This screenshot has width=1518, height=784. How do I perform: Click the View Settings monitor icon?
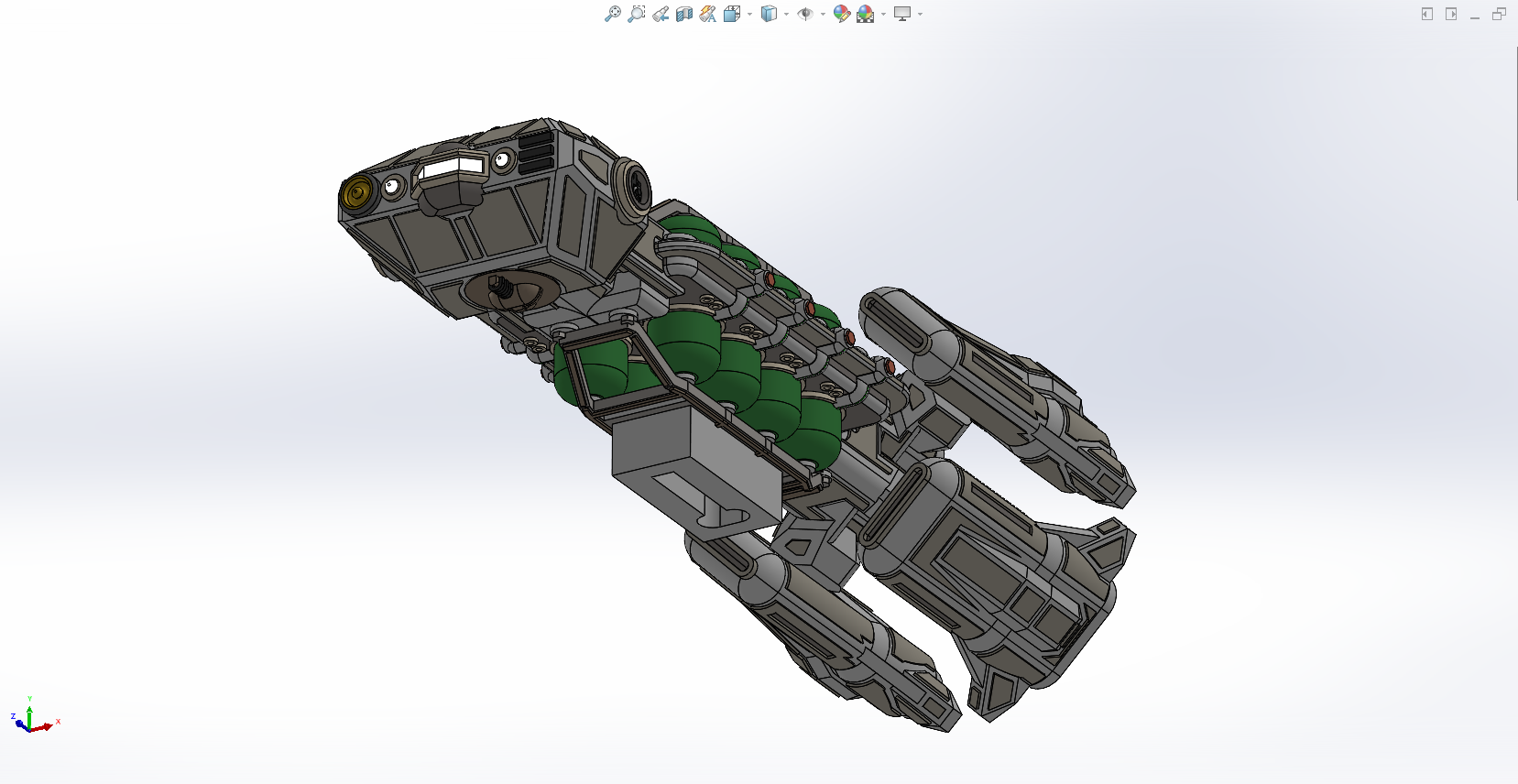902,14
